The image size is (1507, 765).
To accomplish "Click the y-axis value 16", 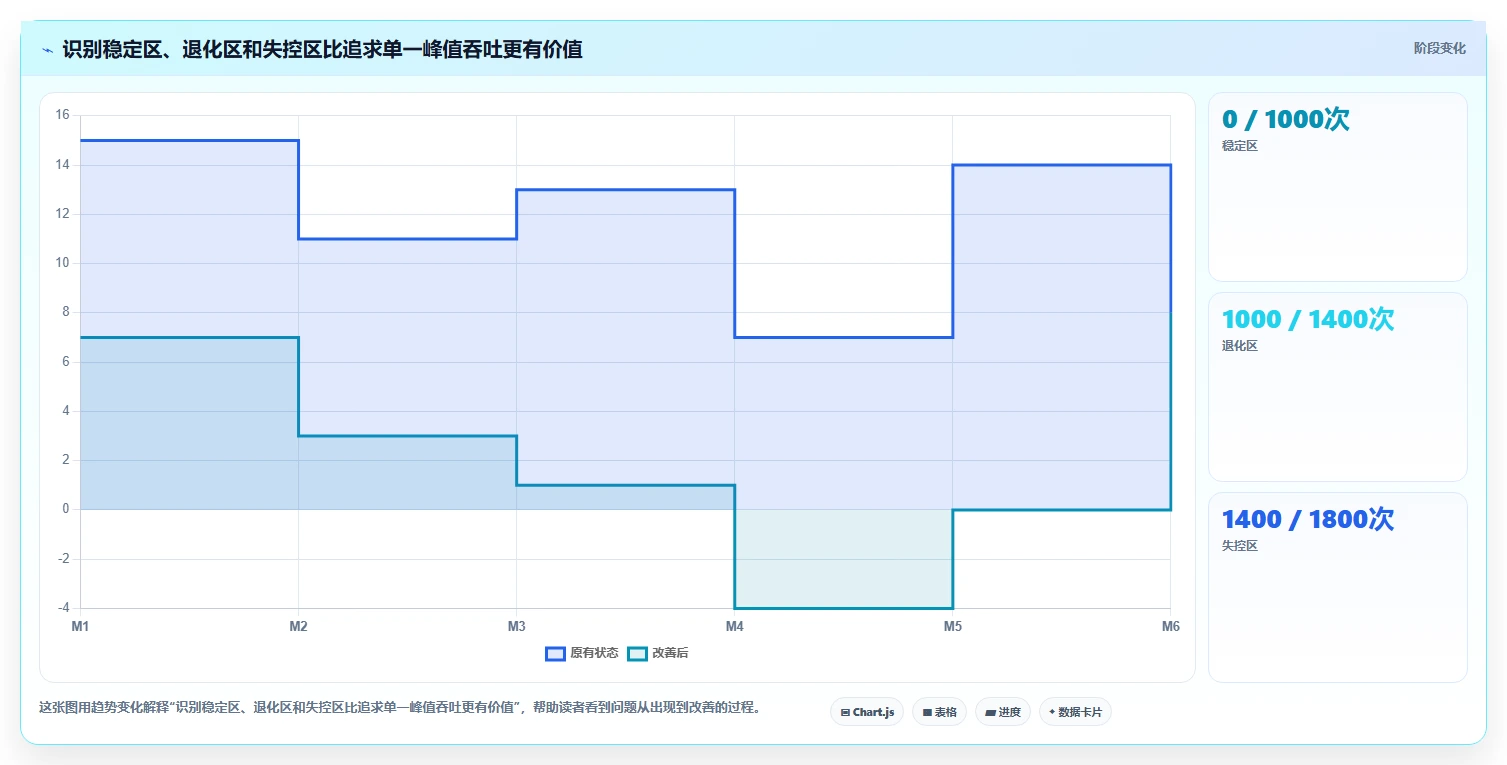I will point(62,115).
